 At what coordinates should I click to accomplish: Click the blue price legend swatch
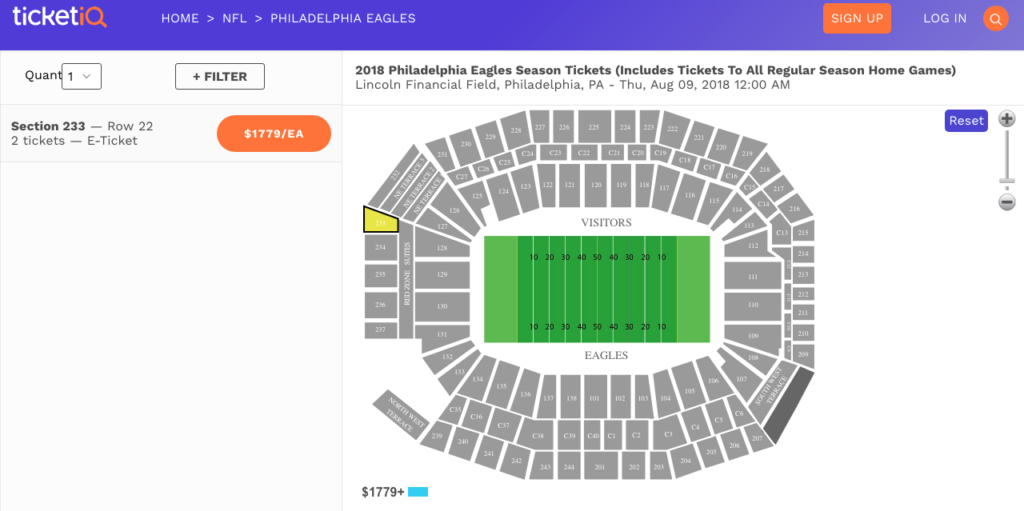tap(418, 492)
